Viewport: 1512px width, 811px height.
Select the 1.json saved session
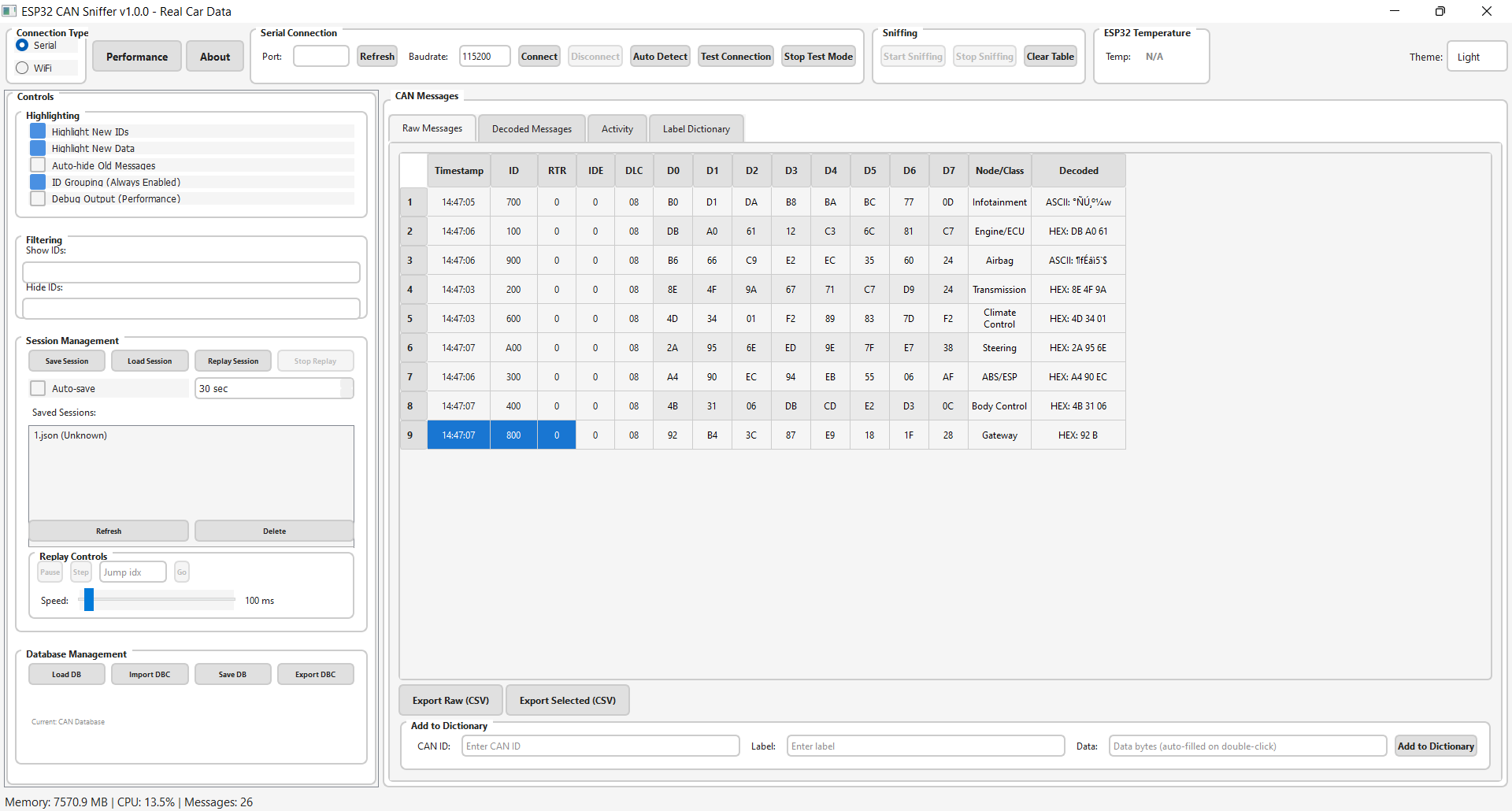point(70,435)
